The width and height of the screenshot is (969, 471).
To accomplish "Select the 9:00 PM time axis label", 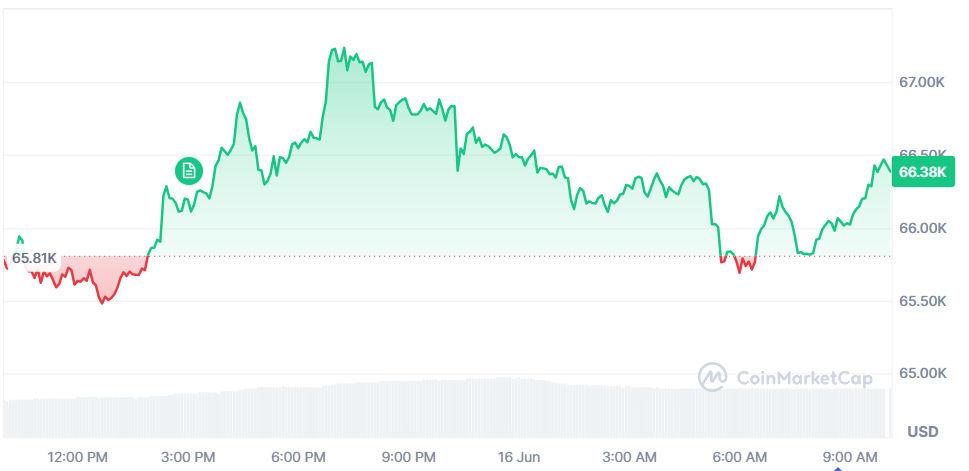I will pos(407,457).
